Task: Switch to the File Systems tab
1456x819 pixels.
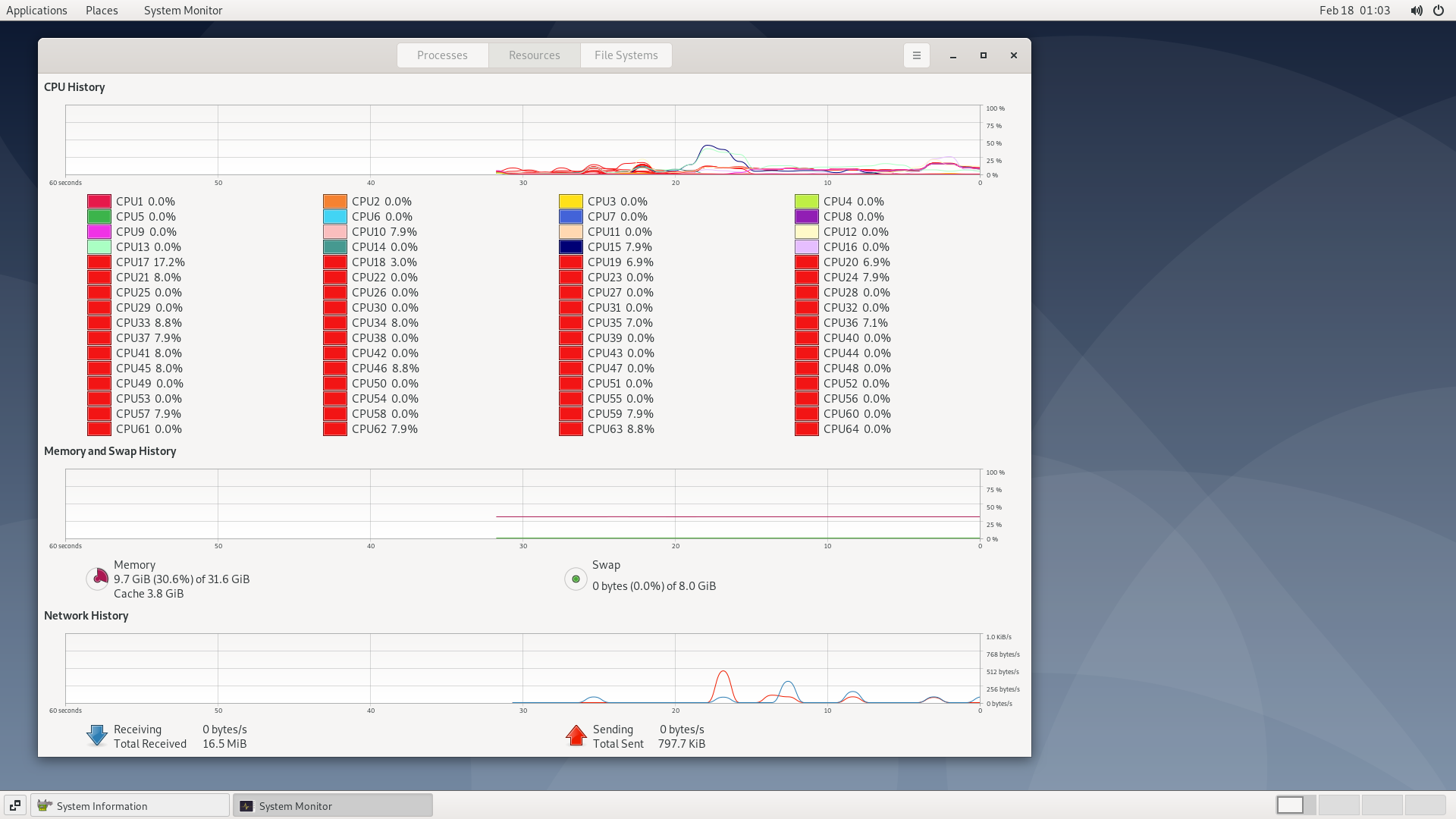Action: tap(626, 55)
